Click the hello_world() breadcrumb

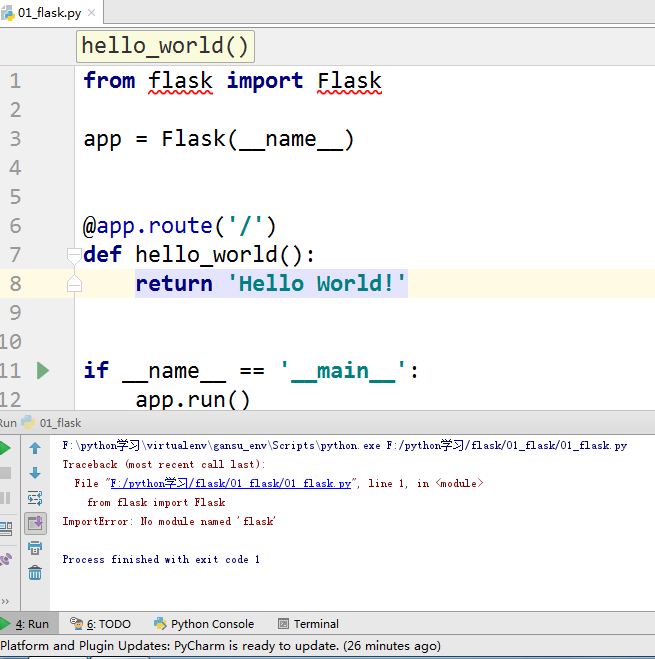click(165, 46)
